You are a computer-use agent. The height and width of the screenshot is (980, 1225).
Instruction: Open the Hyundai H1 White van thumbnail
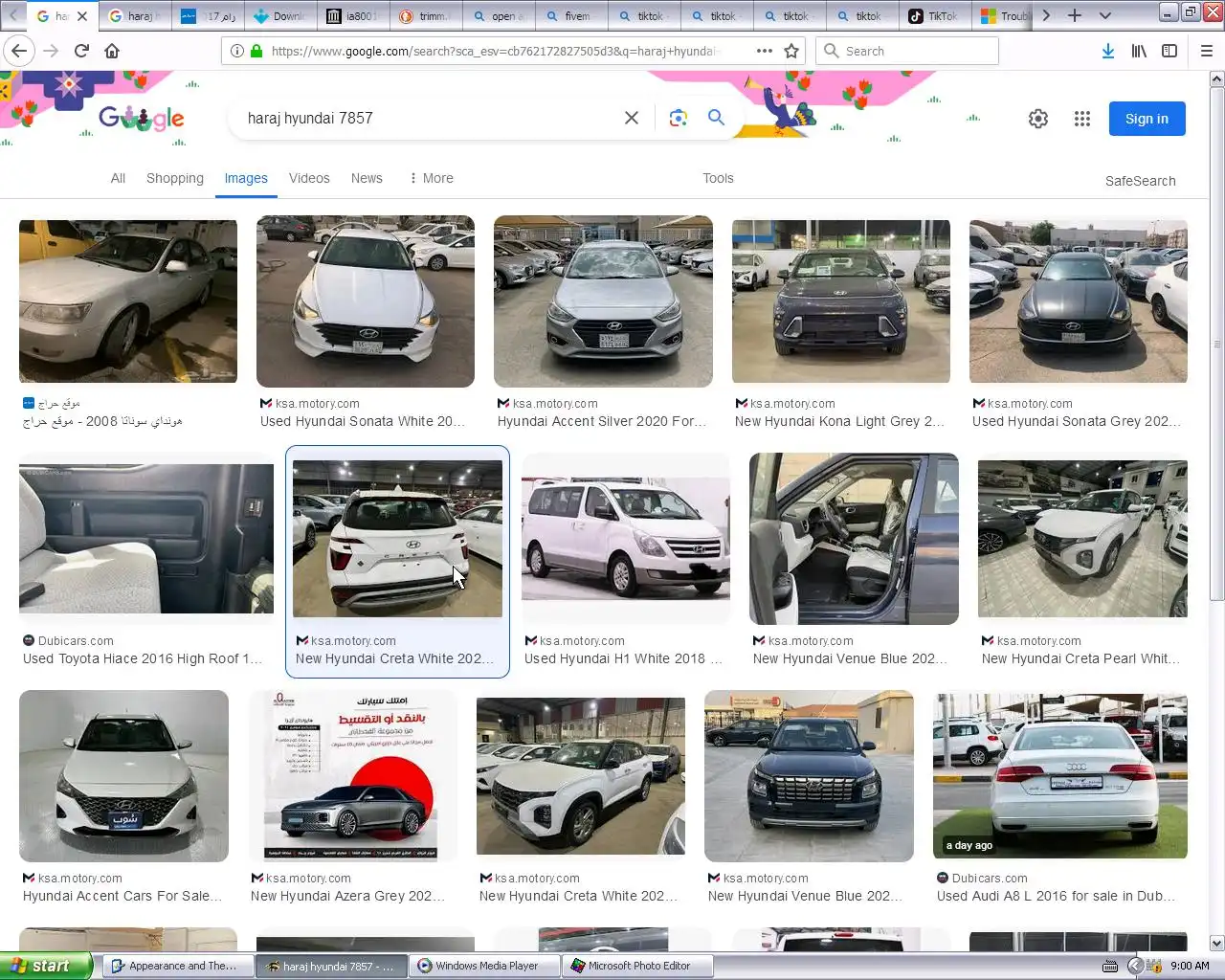[626, 539]
